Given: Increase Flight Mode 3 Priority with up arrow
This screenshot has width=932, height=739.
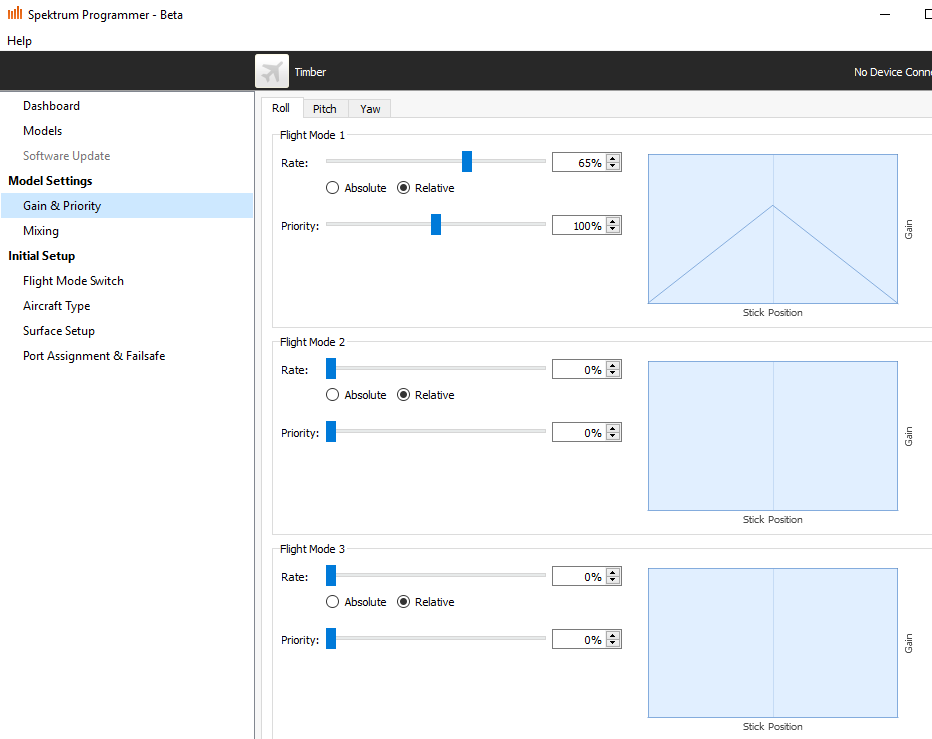Looking at the screenshot, I should tap(613, 635).
